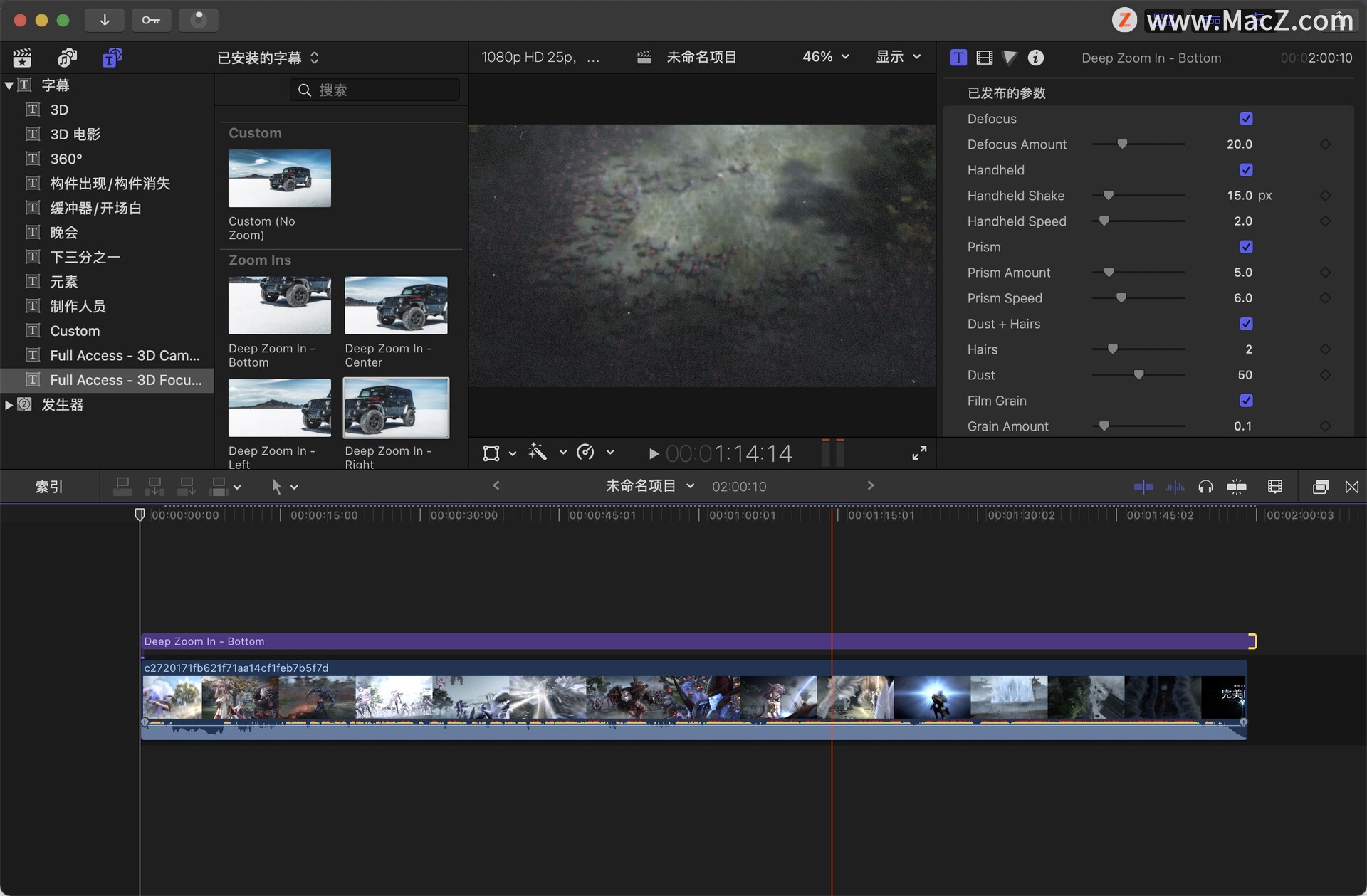
Task: Select the Info inspector icon
Action: (x=1036, y=58)
